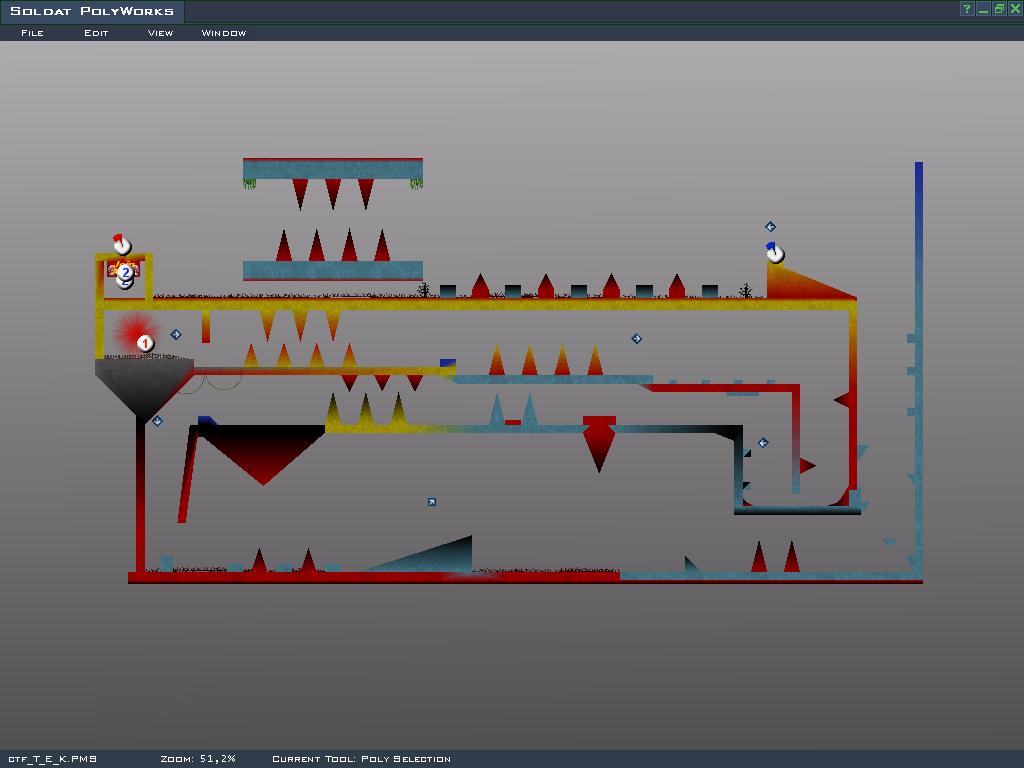Open the Edit menu
Image resolution: width=1024 pixels, height=768 pixels.
tap(96, 32)
